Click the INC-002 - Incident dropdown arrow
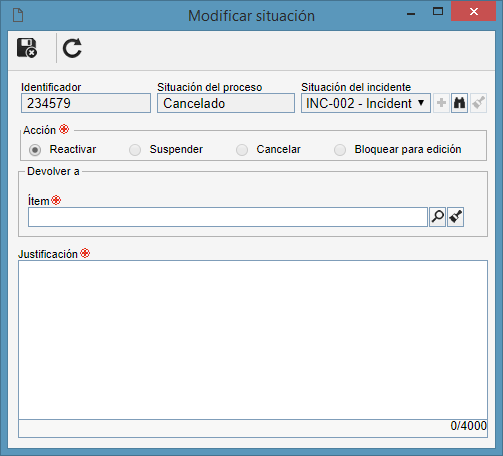The width and height of the screenshot is (503, 456). tap(421, 103)
